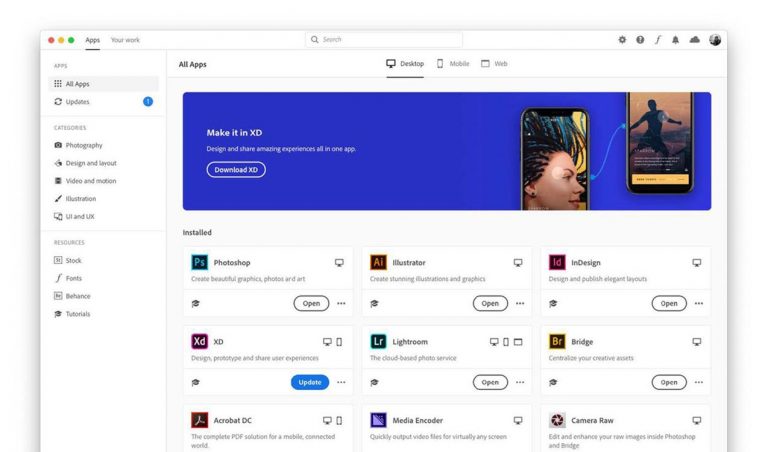Image resolution: width=768 pixels, height=452 pixels.
Task: Open the user profile avatar
Action: click(x=715, y=40)
